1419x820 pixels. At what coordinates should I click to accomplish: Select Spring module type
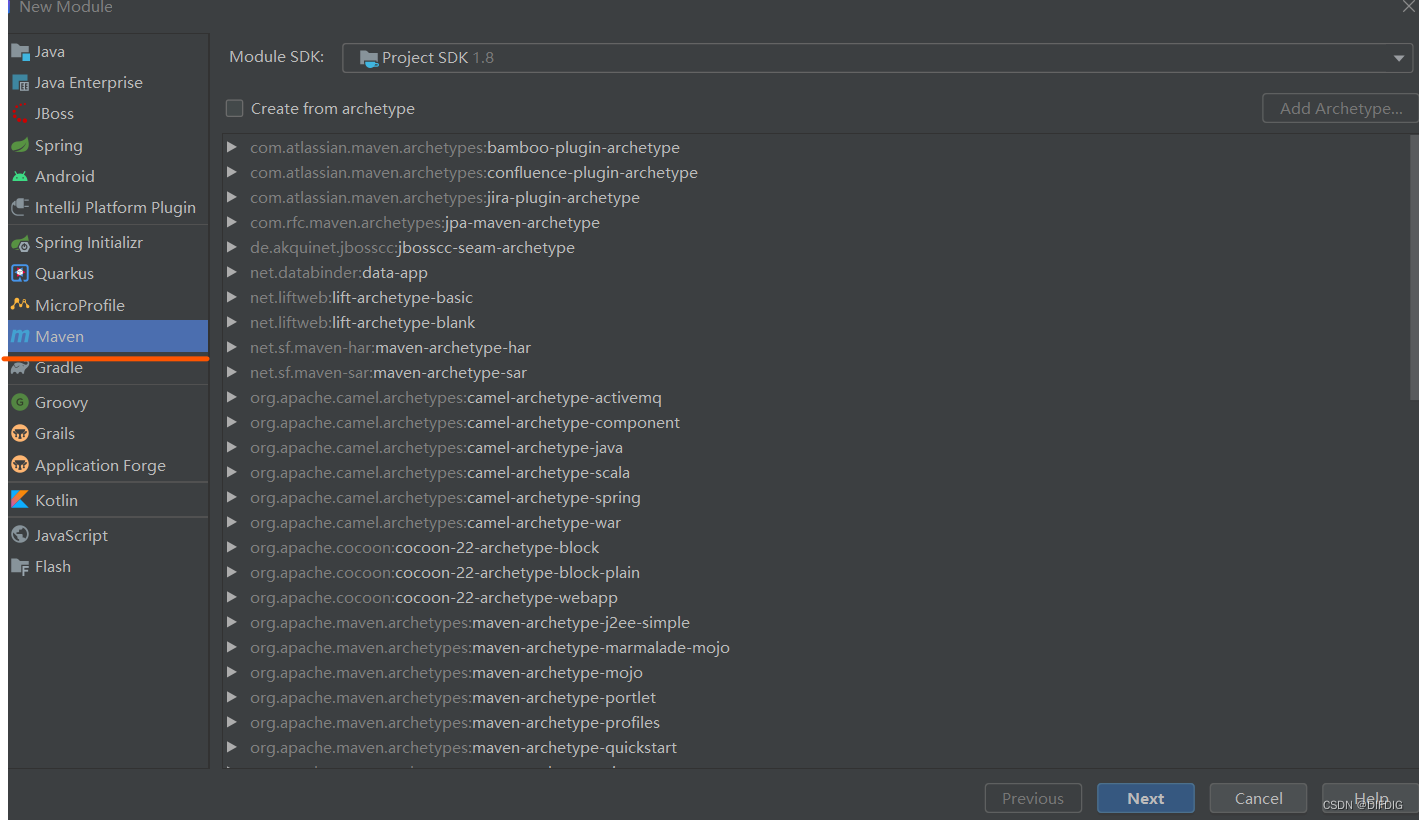click(x=108, y=145)
